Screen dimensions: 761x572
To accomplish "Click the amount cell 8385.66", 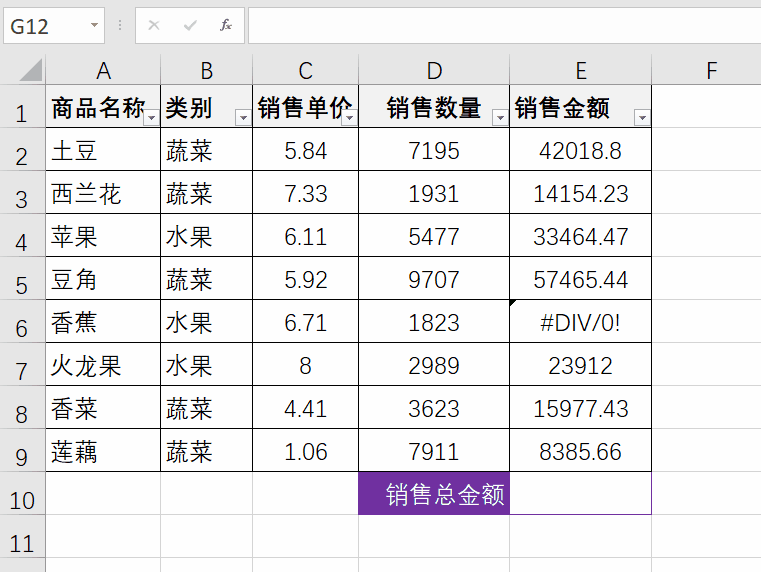I will pos(580,450).
